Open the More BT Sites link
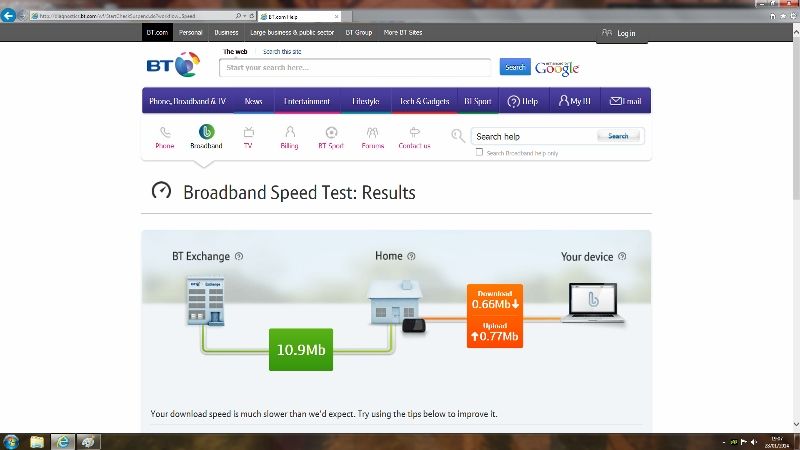Image resolution: width=800 pixels, height=450 pixels. click(x=403, y=32)
